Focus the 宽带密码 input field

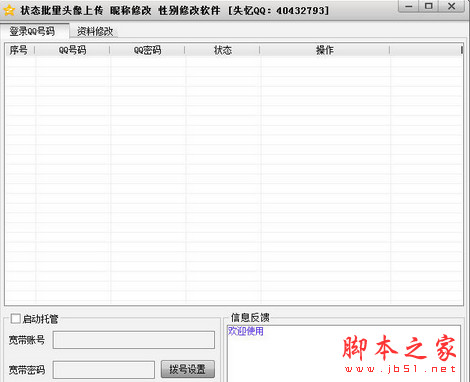pos(104,370)
